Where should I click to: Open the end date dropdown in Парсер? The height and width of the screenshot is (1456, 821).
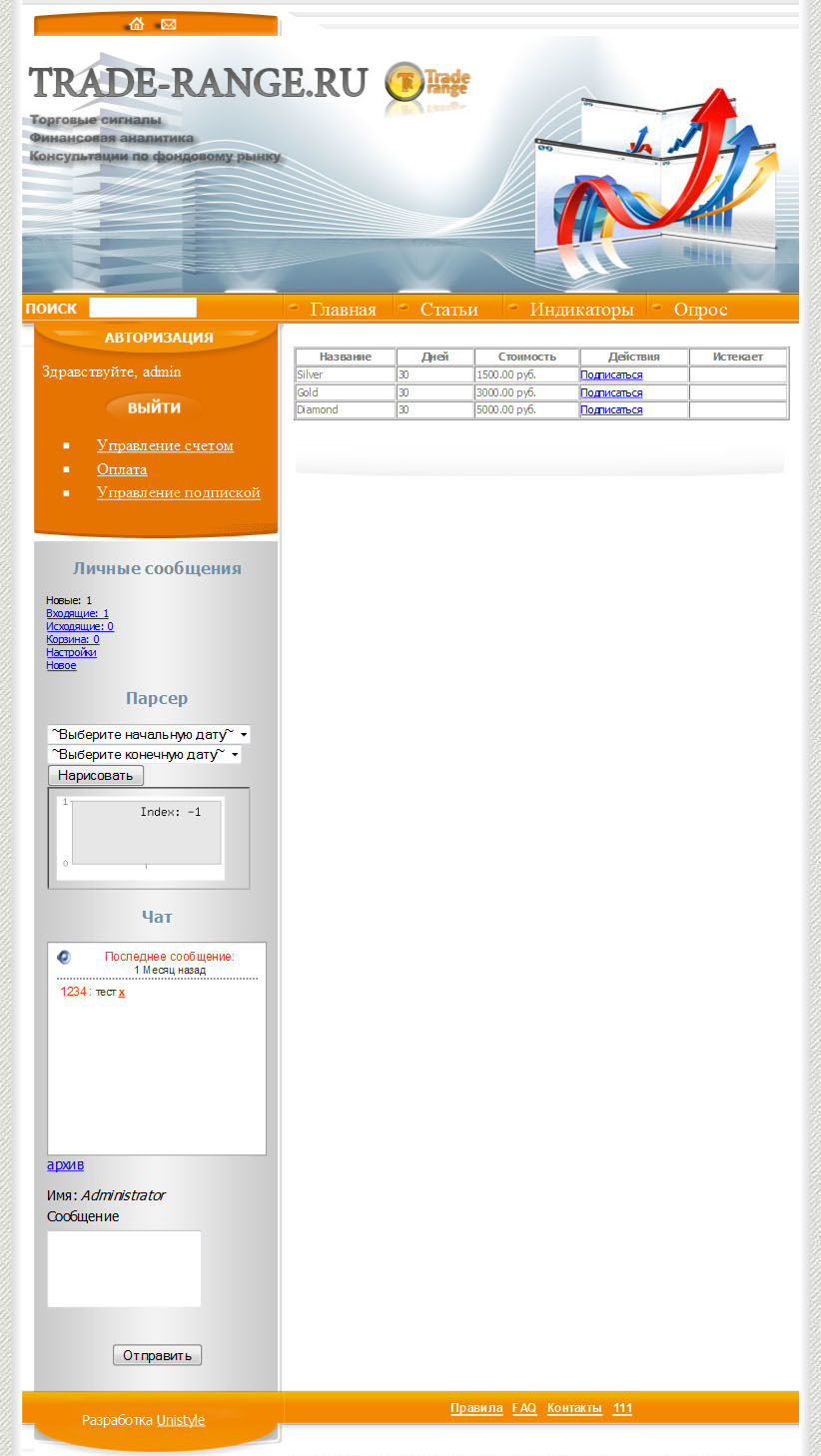click(x=144, y=754)
